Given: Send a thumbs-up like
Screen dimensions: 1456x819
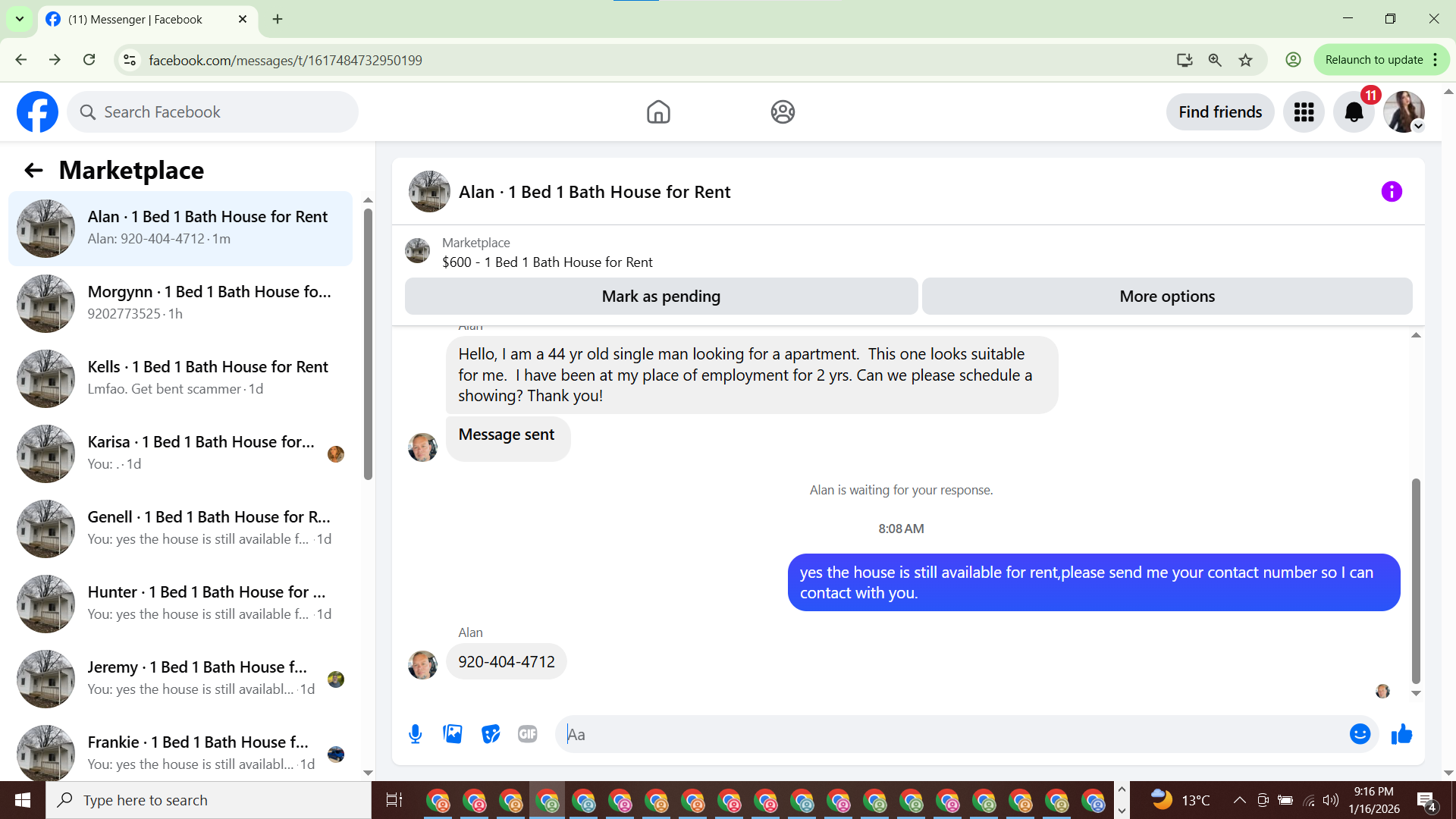Looking at the screenshot, I should [1401, 734].
